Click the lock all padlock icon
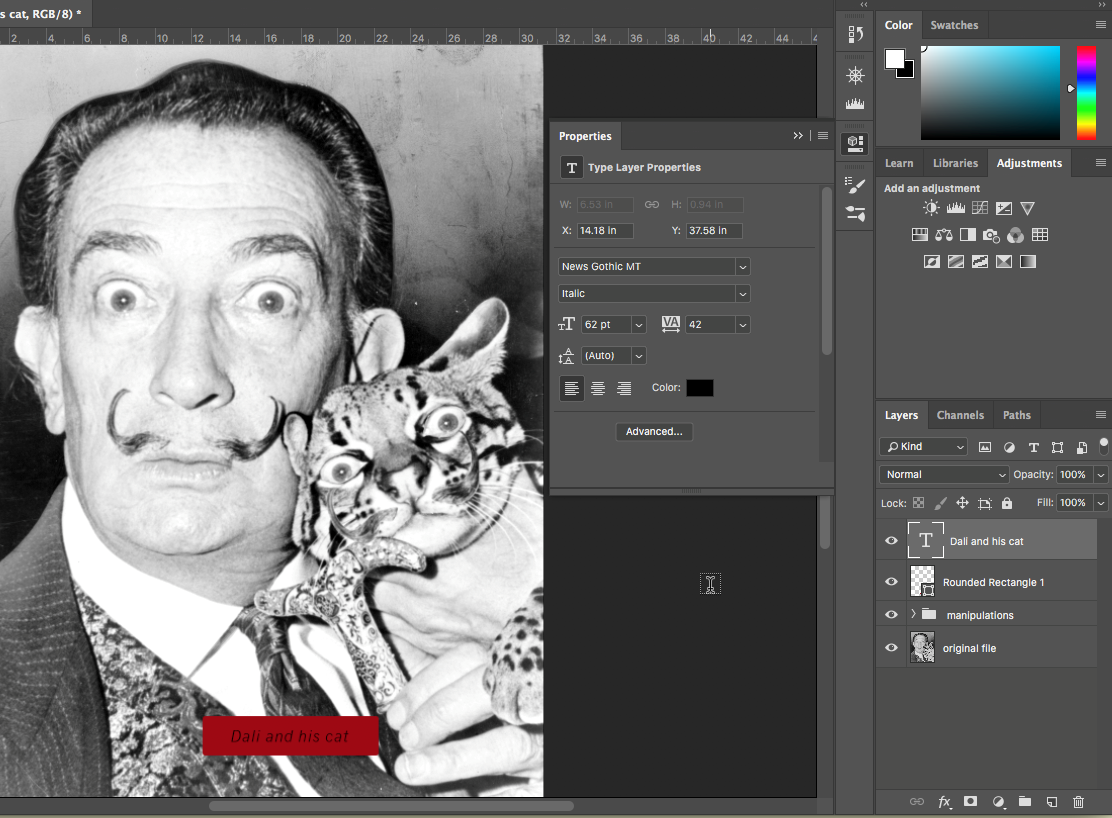This screenshot has height=818, width=1112. (x=1007, y=503)
